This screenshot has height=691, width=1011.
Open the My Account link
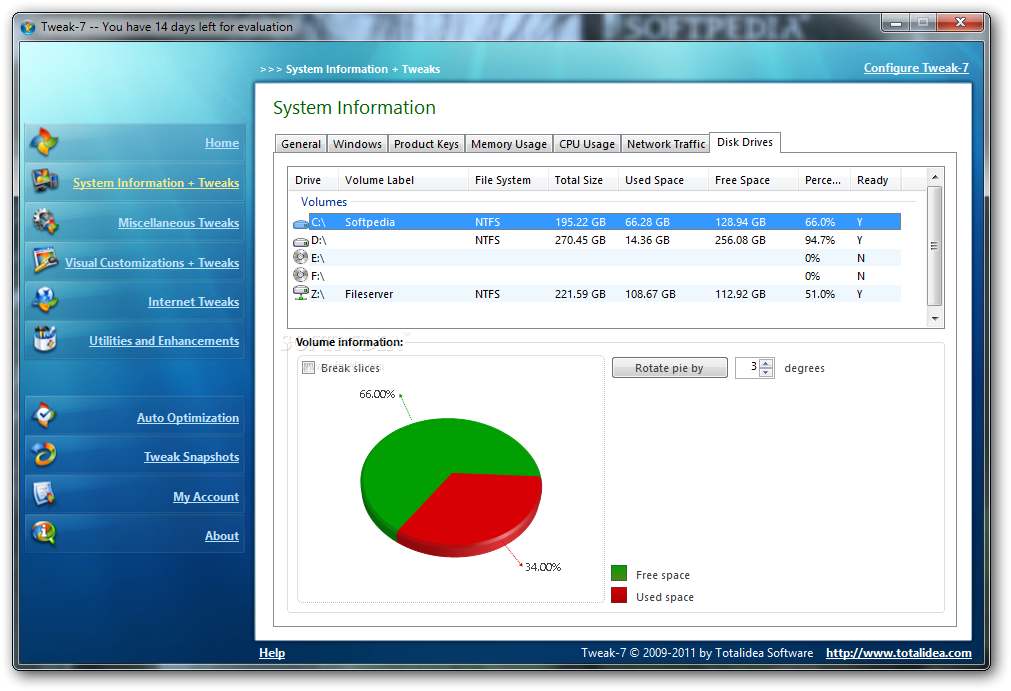(x=206, y=497)
